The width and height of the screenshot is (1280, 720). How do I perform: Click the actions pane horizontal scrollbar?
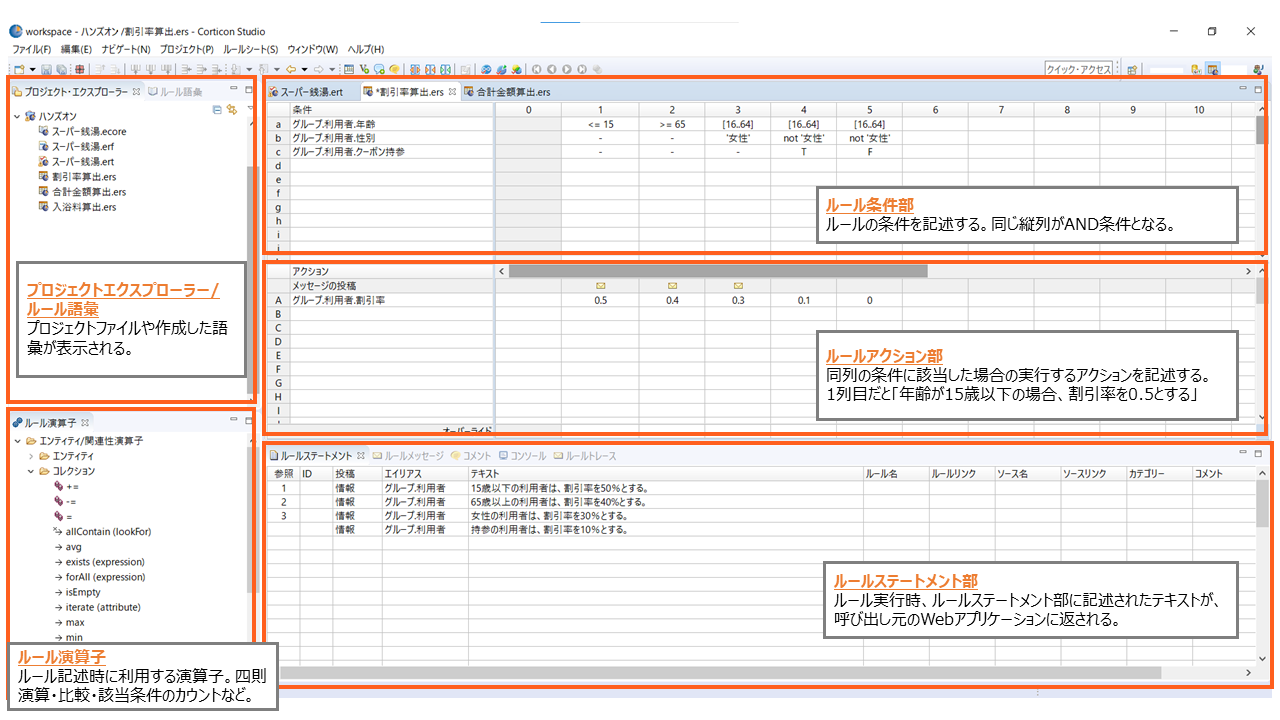click(717, 271)
